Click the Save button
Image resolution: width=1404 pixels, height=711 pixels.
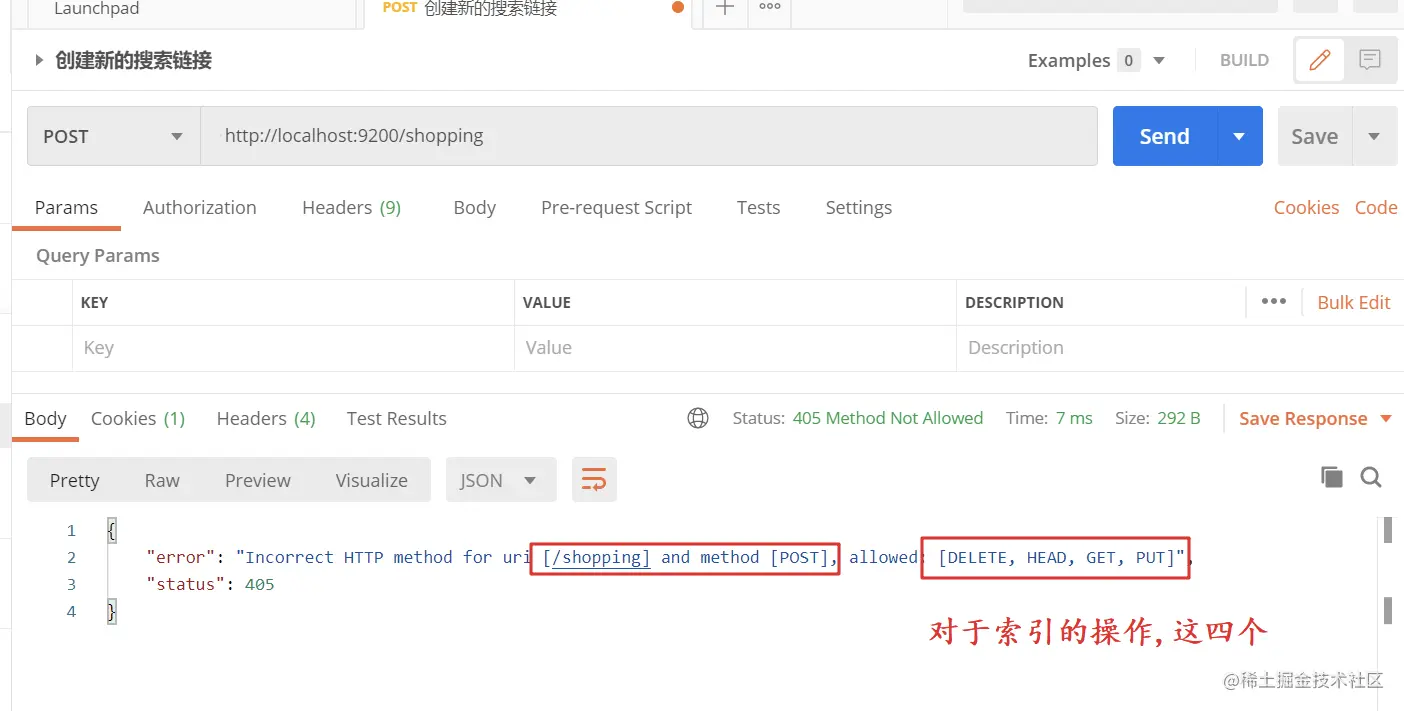(x=1315, y=136)
